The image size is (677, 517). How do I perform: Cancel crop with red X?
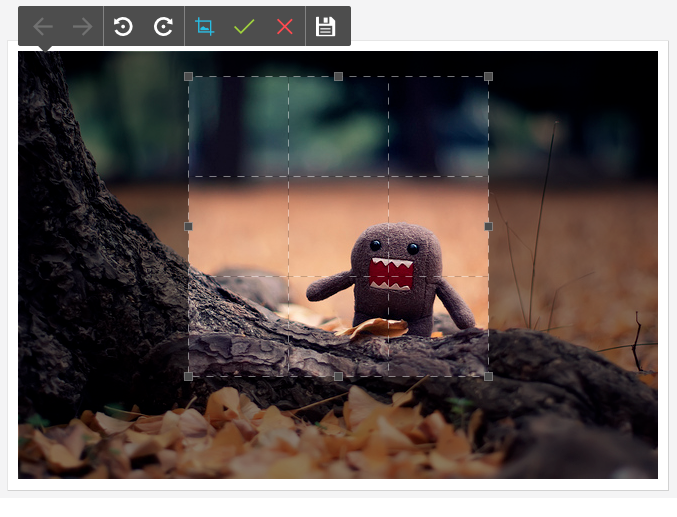tap(285, 27)
